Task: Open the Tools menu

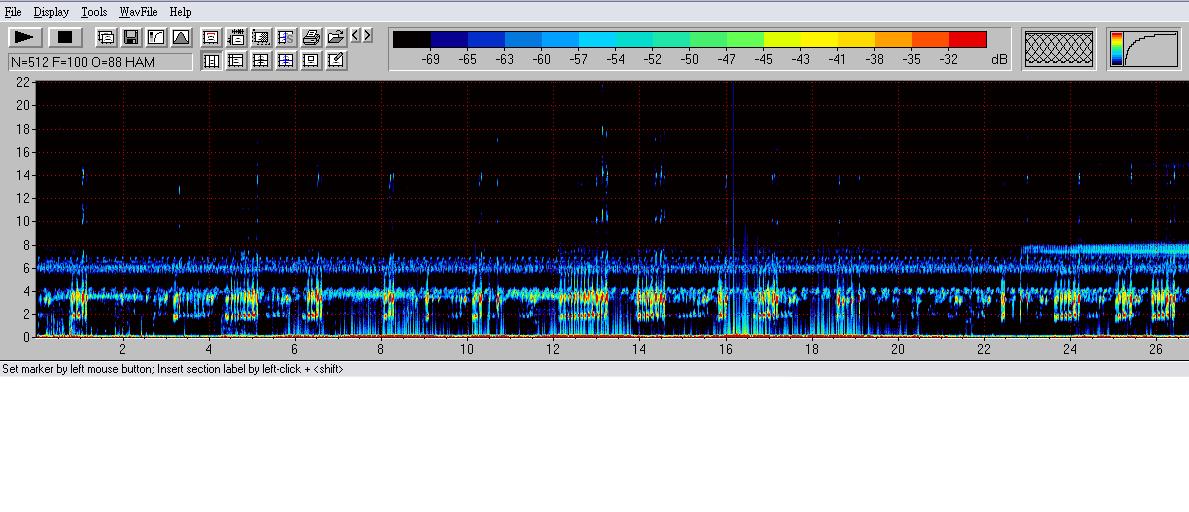Action: 94,12
